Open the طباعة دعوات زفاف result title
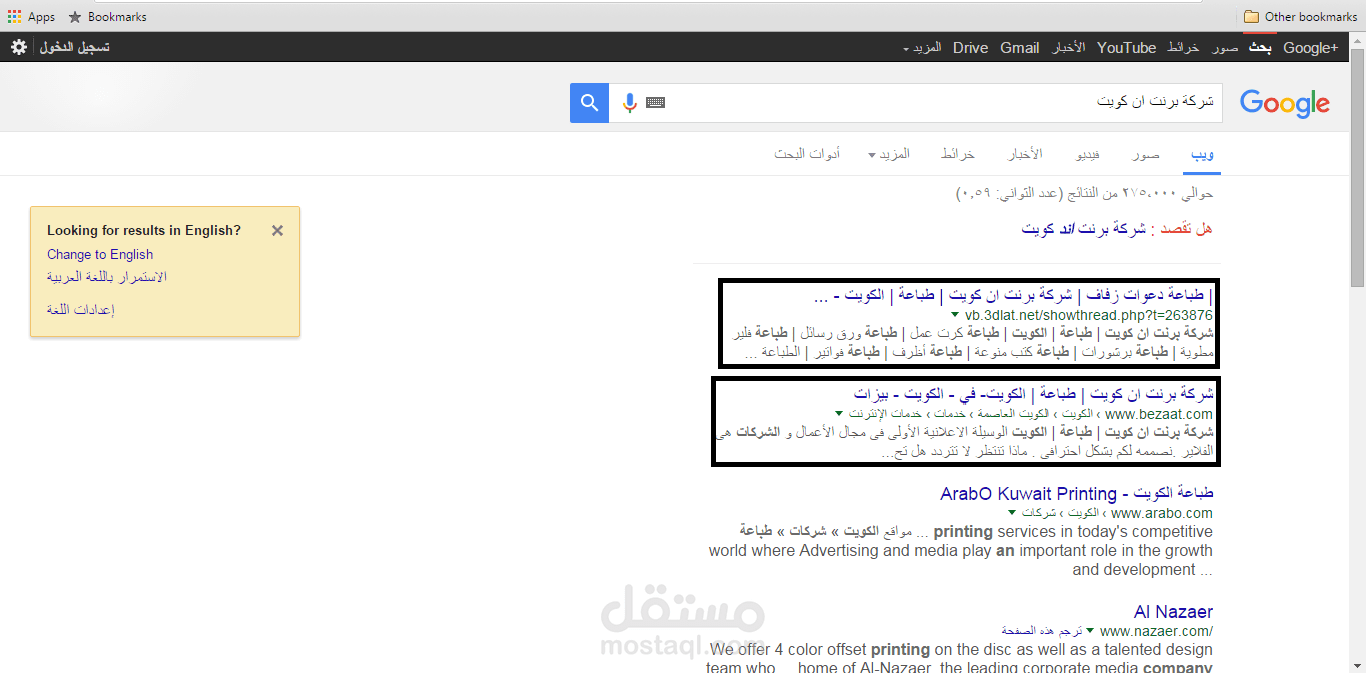Screen dimensions: 1366x673 (x=1014, y=295)
